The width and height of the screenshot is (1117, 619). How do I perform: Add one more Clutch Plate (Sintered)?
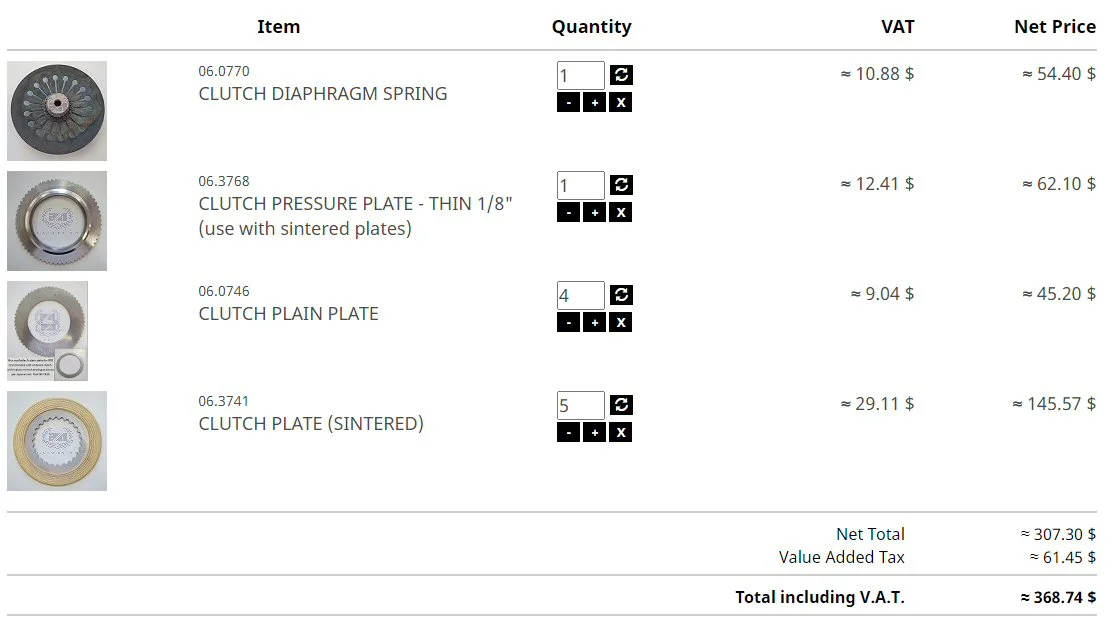point(594,432)
